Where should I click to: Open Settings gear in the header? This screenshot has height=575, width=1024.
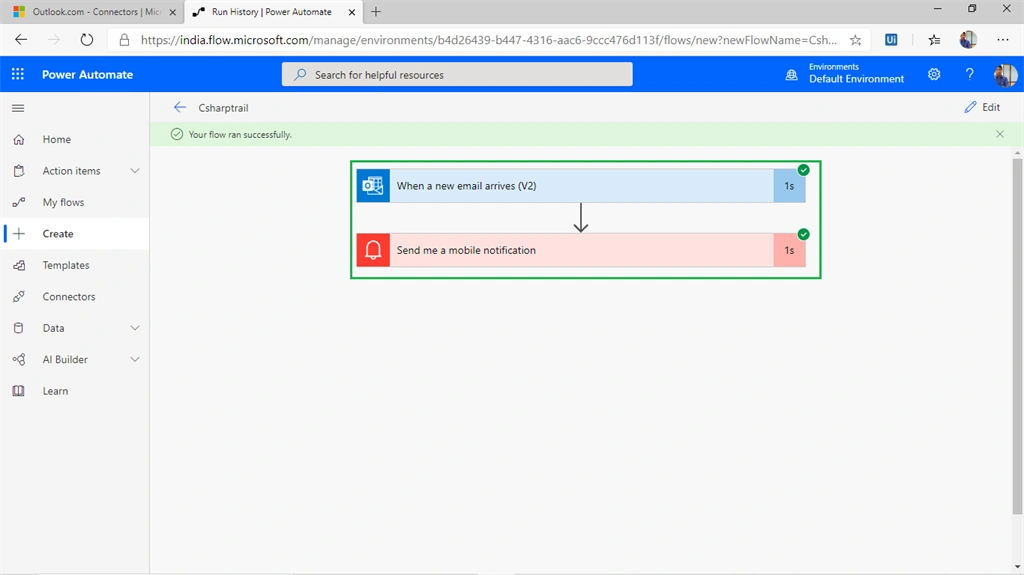[x=934, y=74]
